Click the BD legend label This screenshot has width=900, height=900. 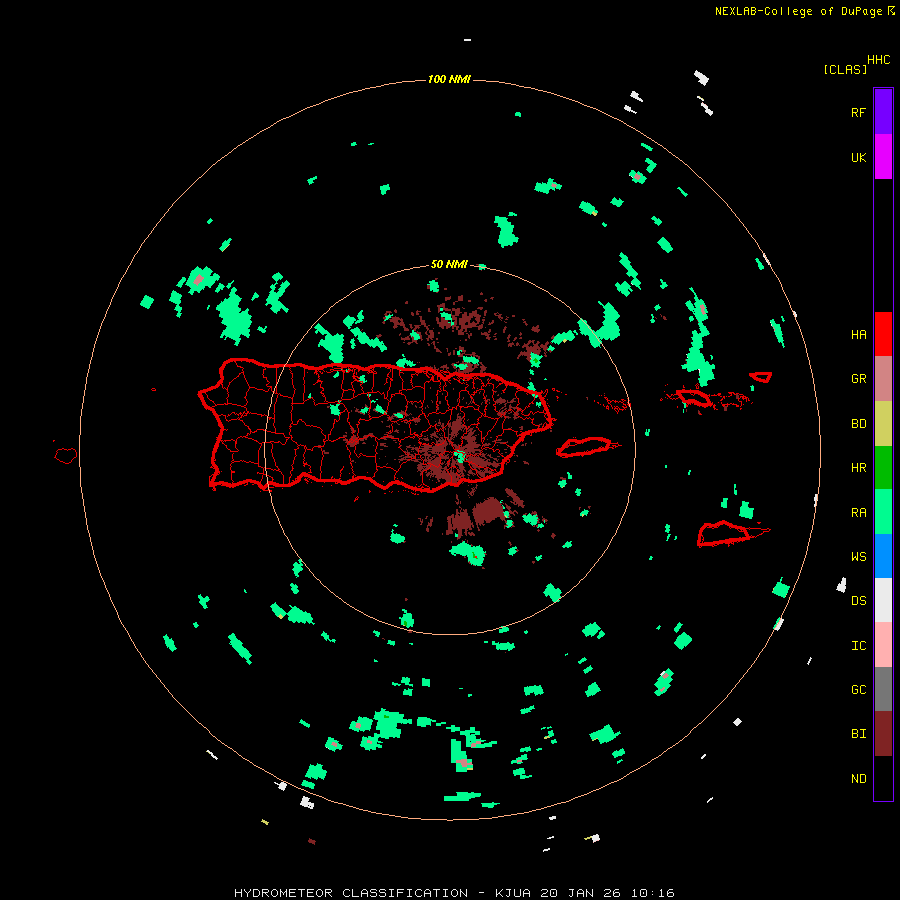(858, 424)
